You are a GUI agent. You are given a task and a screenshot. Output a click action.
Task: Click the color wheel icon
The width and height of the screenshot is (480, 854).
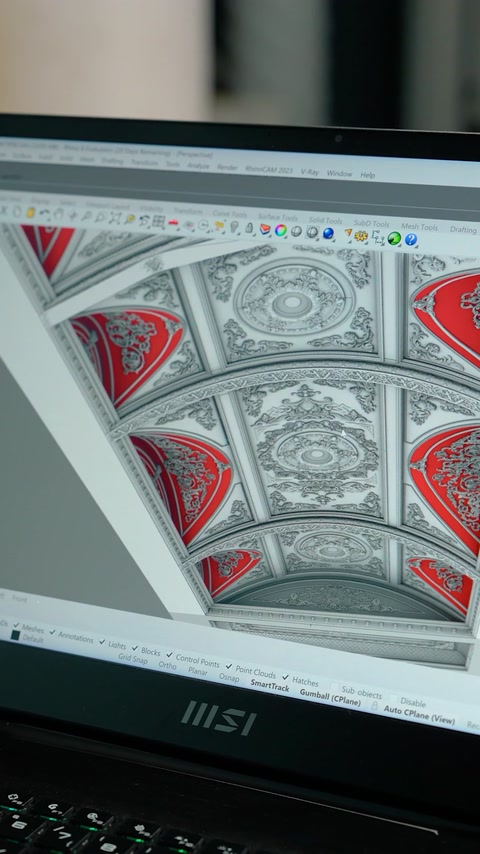pos(281,230)
